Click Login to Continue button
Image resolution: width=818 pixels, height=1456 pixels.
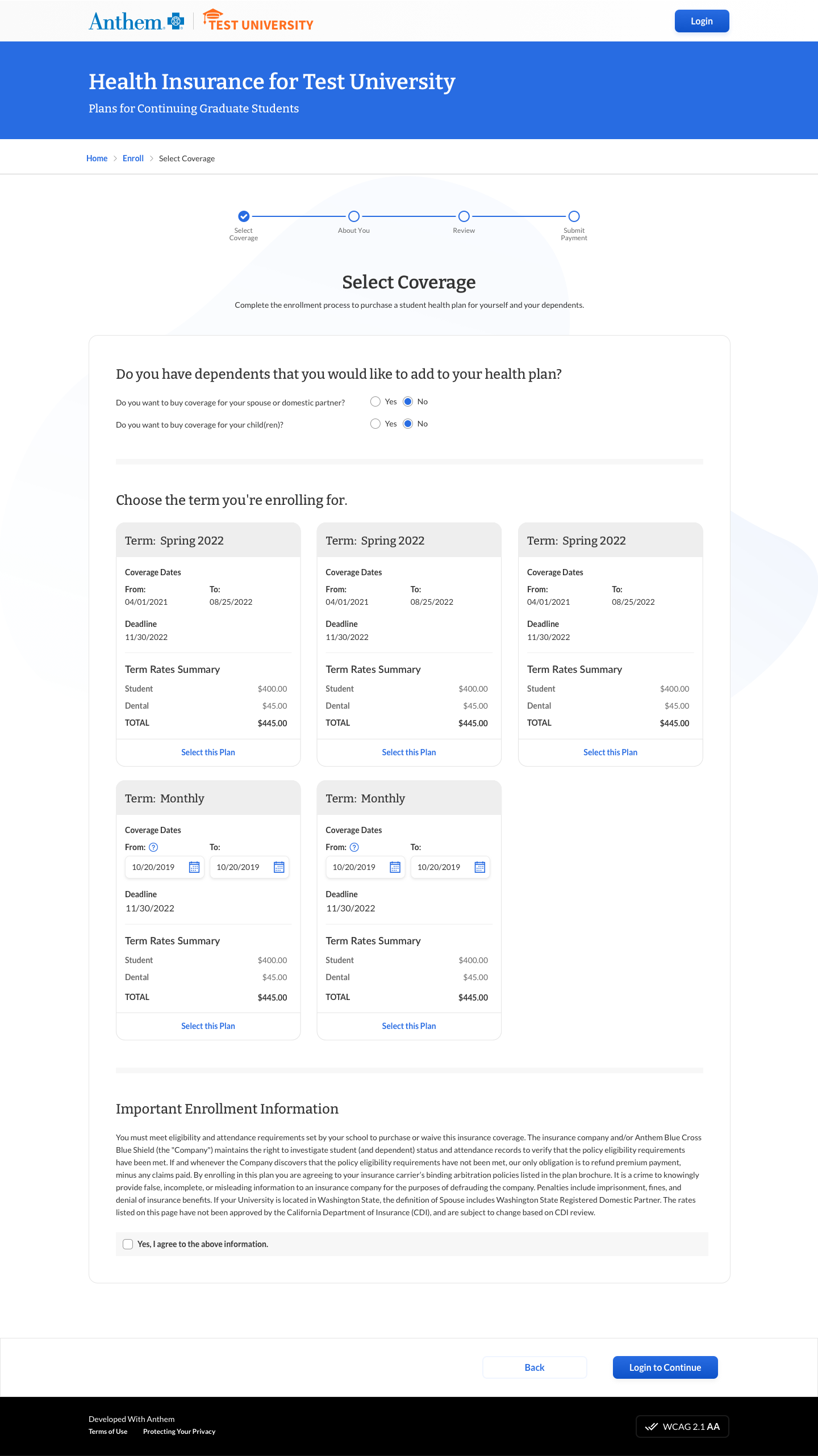(x=665, y=1367)
